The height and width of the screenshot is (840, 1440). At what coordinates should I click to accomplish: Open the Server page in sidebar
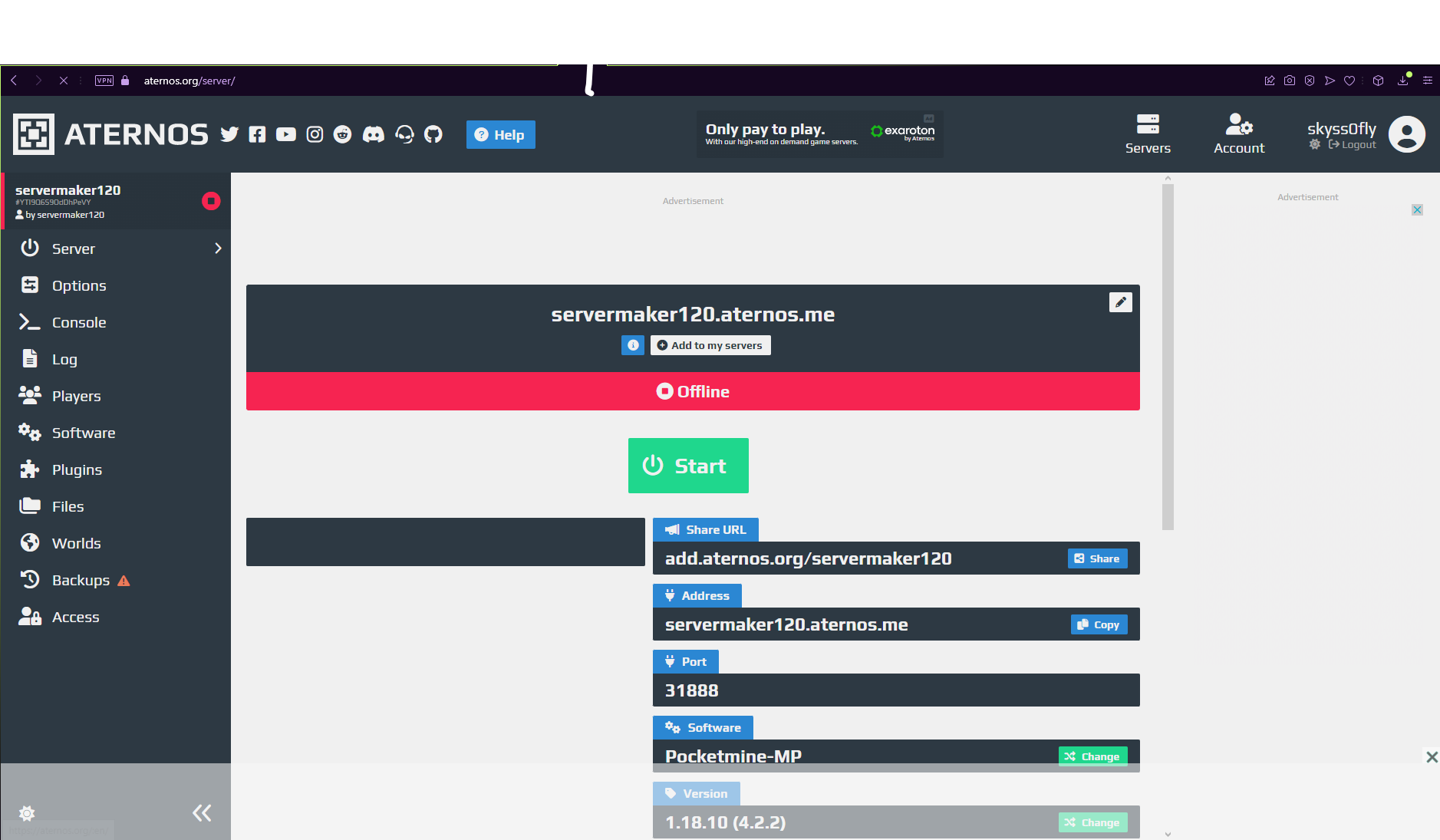[74, 249]
